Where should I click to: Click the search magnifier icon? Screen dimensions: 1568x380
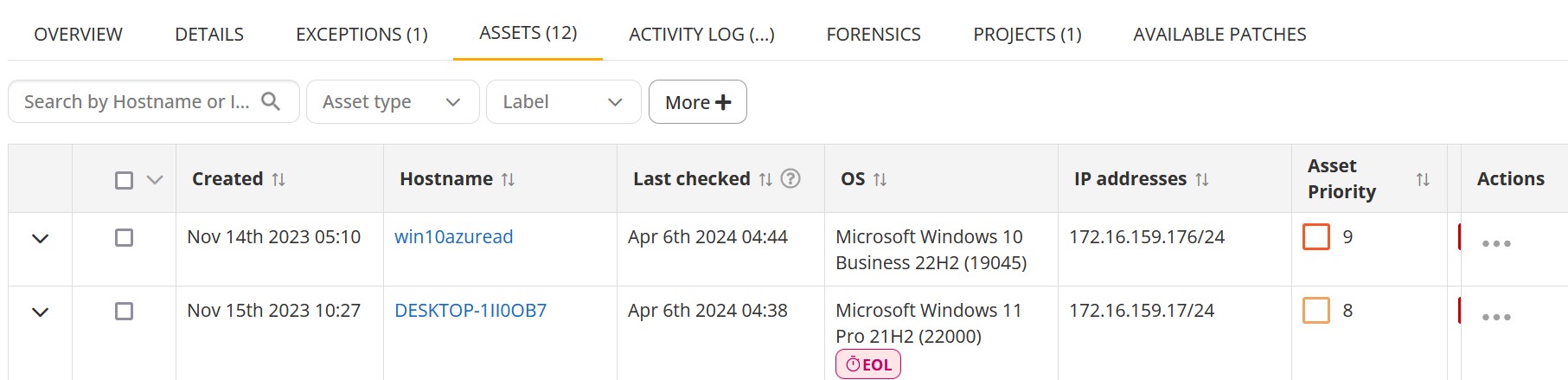(271, 101)
